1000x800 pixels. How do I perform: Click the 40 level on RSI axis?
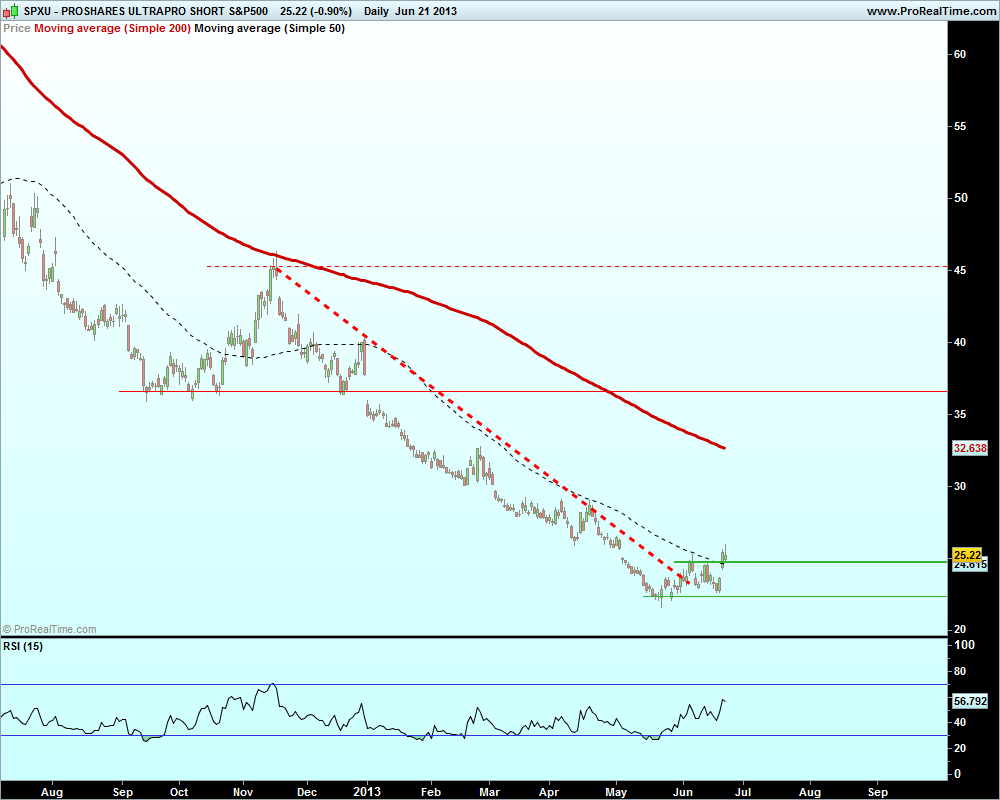pyautogui.click(x=959, y=722)
